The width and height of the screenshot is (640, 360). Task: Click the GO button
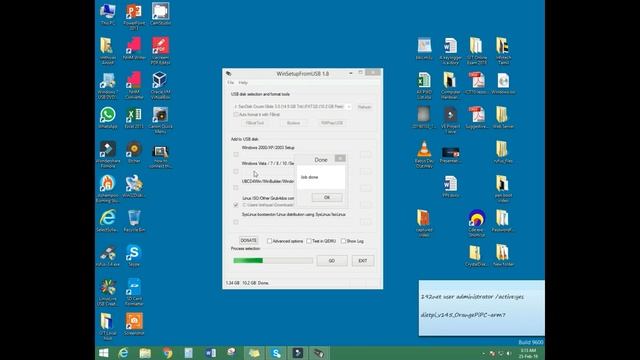[x=332, y=261]
